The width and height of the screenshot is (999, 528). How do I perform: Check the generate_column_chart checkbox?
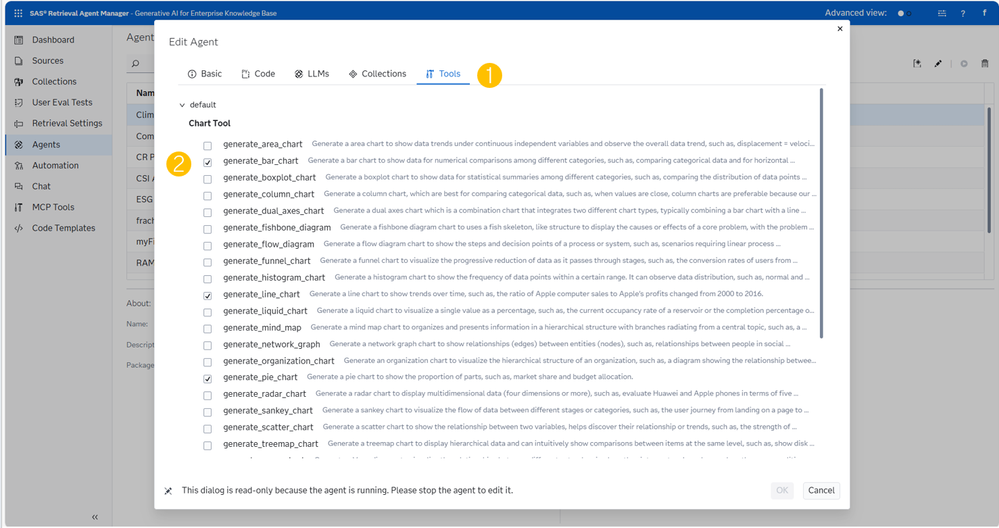pyautogui.click(x=208, y=196)
